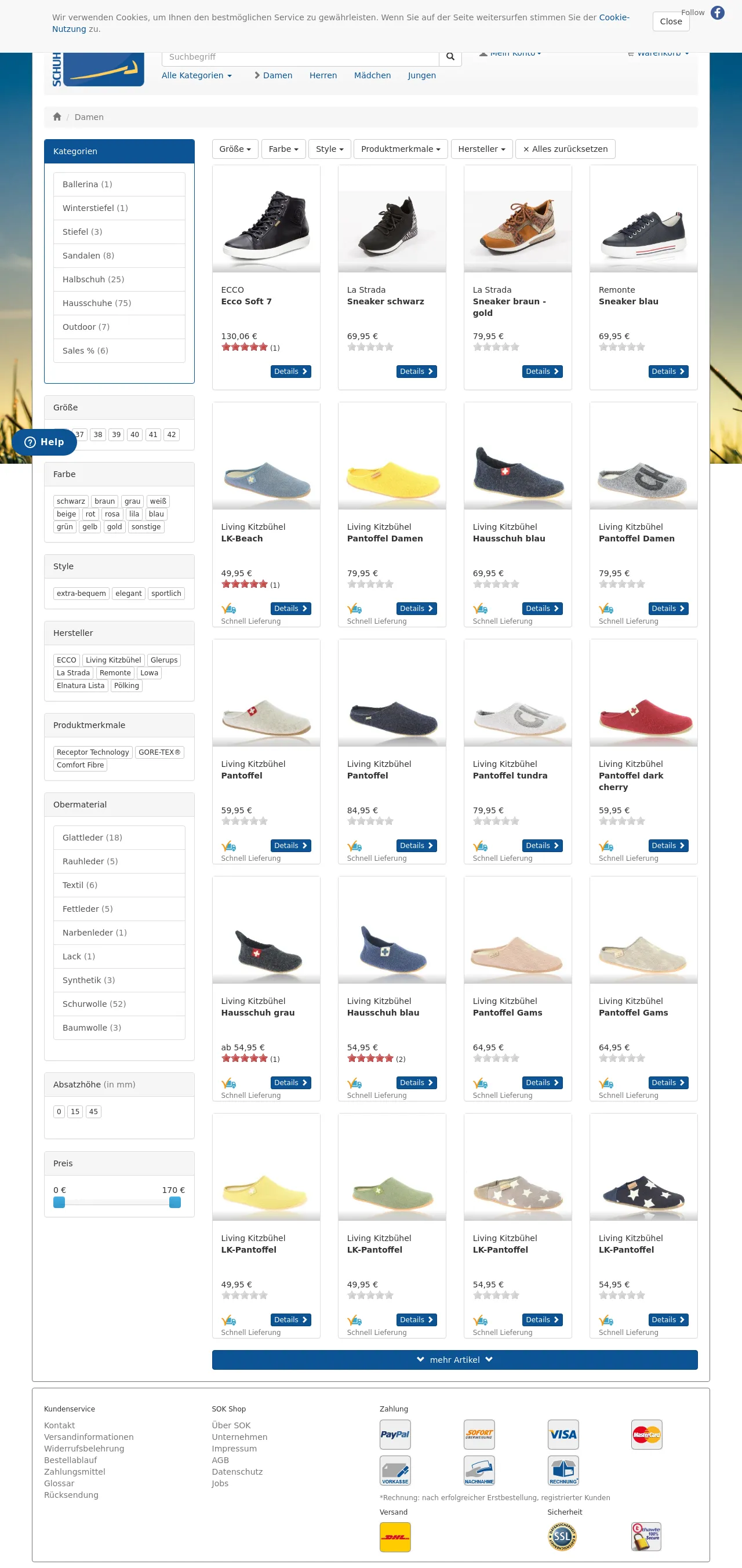
Task: Open the Facebook follow icon
Action: coord(718,13)
